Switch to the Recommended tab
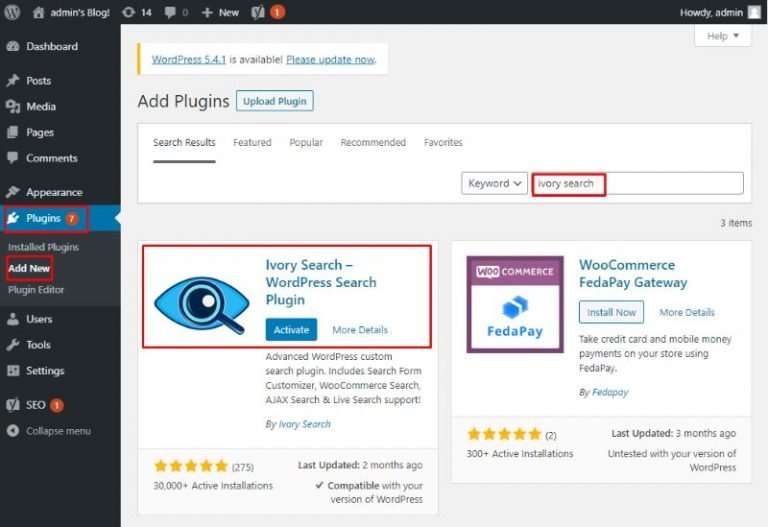768x527 pixels. click(373, 143)
